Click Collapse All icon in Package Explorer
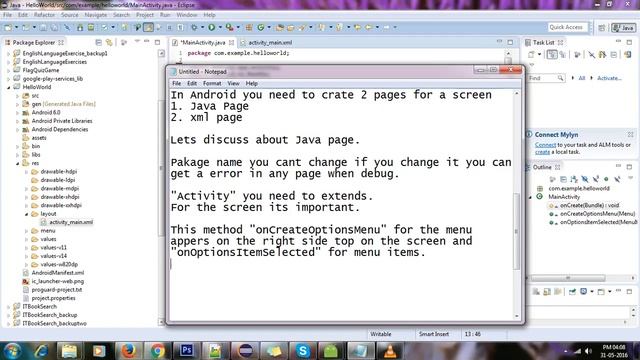The image size is (640, 360). pos(98,42)
